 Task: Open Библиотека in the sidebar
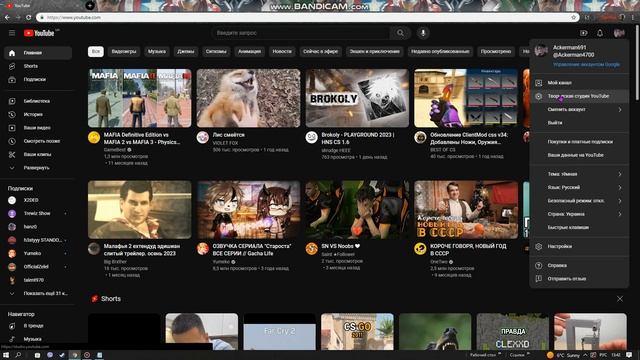(x=38, y=101)
